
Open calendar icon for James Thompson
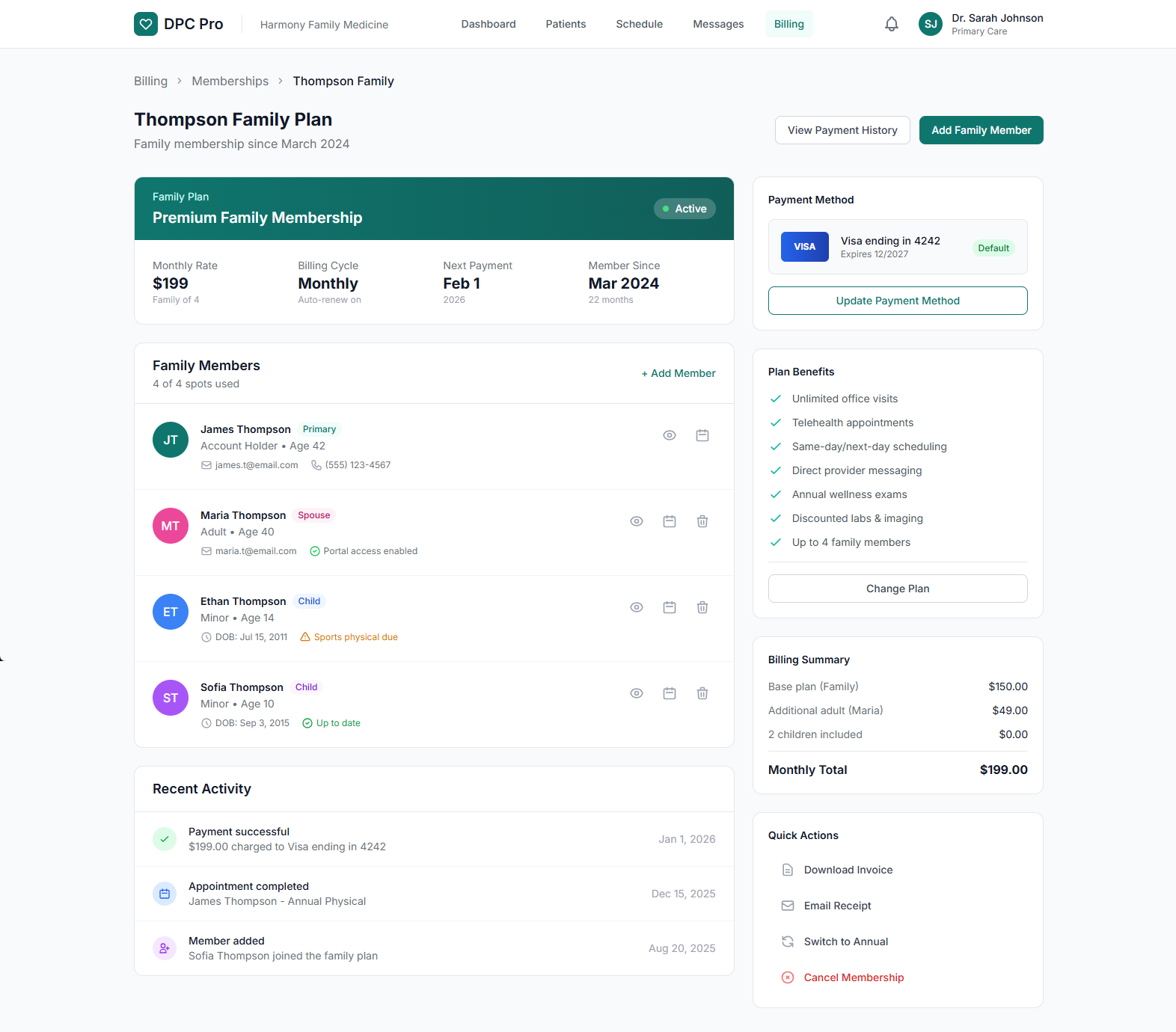(702, 435)
